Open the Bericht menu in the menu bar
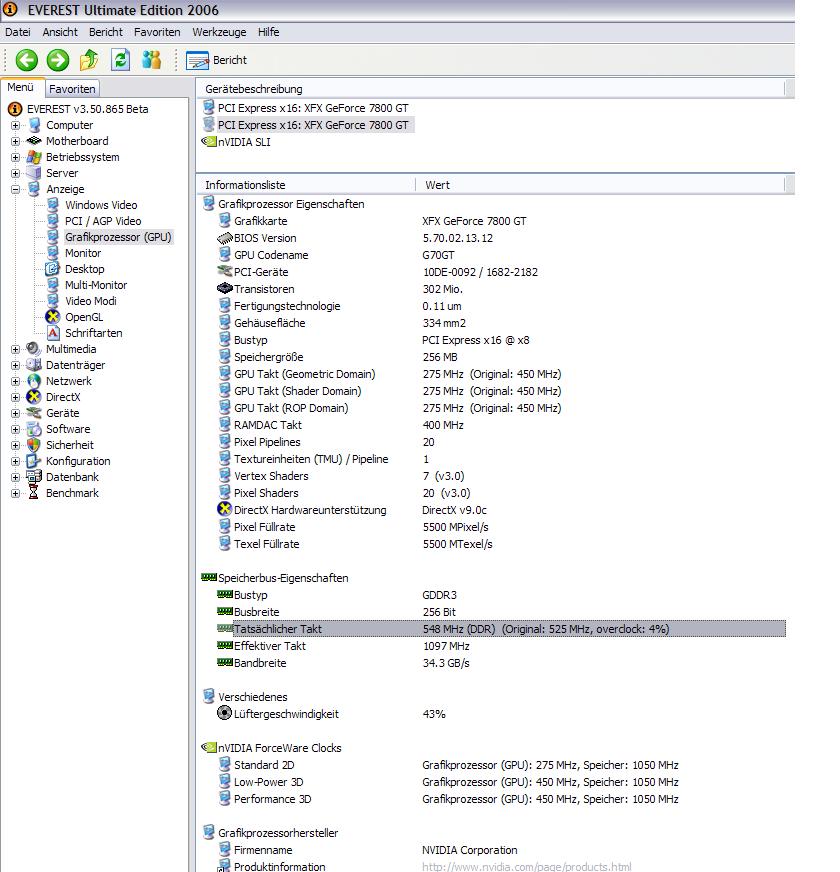 tap(106, 32)
